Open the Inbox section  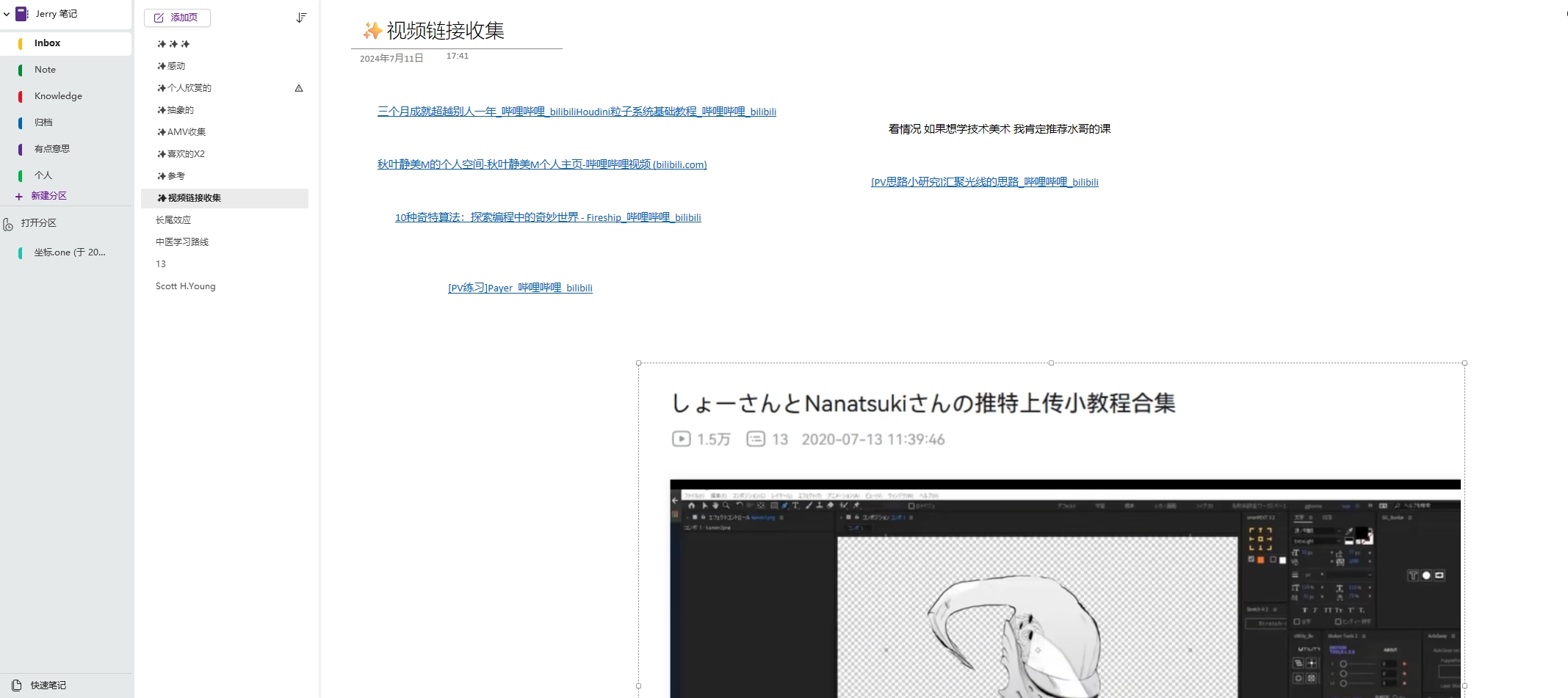(x=48, y=43)
